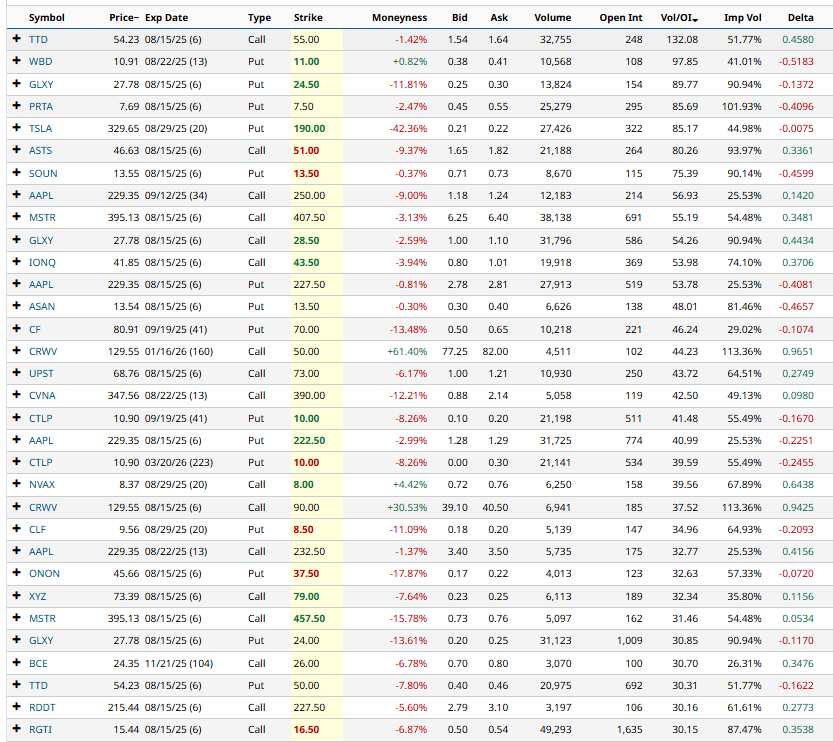
Task: Open the BCE symbol link
Action: click(x=38, y=663)
